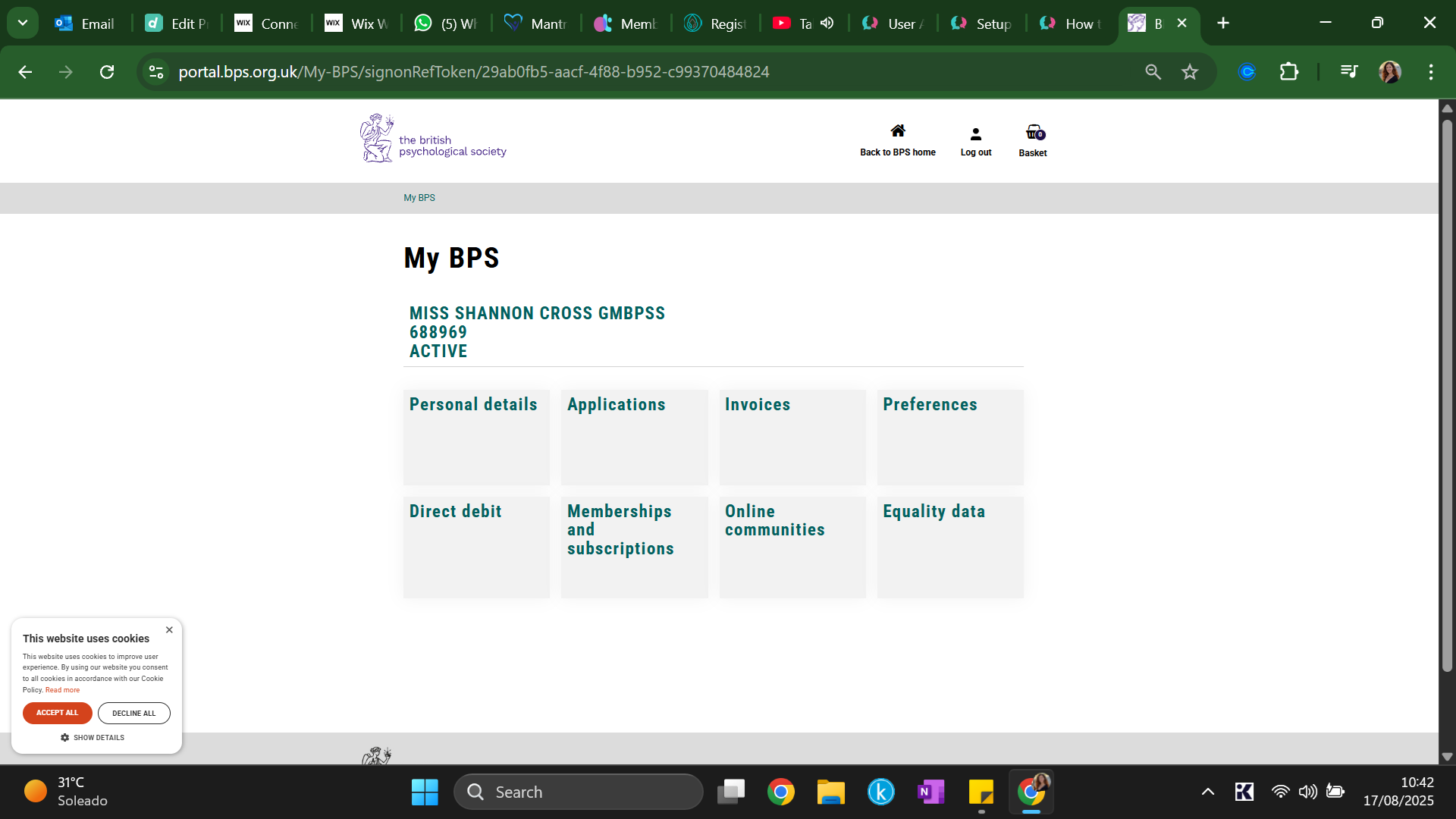
Task: Click the taskbar Search field
Action: 578,792
